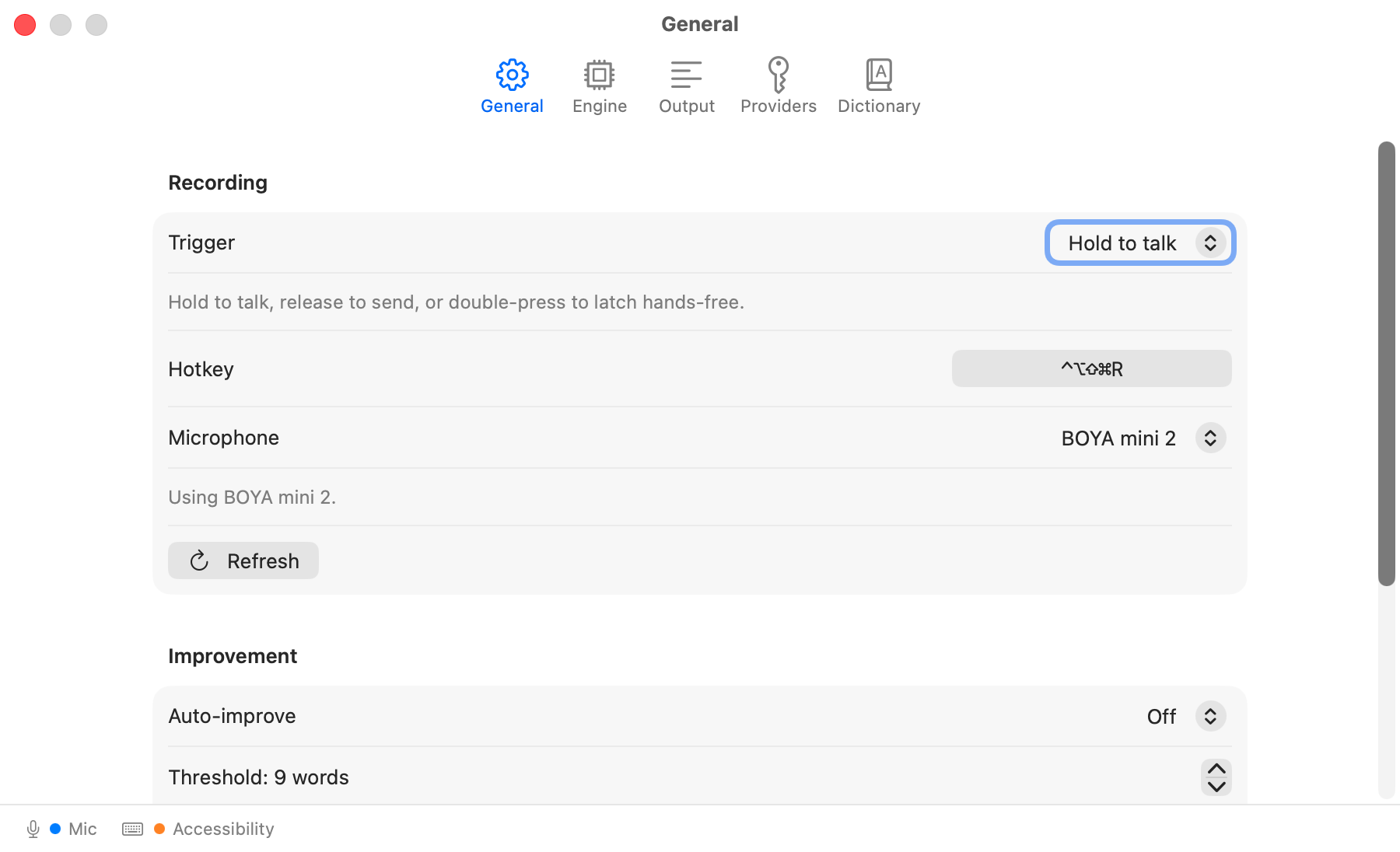
Task: Open the Providers key icon tab
Action: click(x=778, y=75)
